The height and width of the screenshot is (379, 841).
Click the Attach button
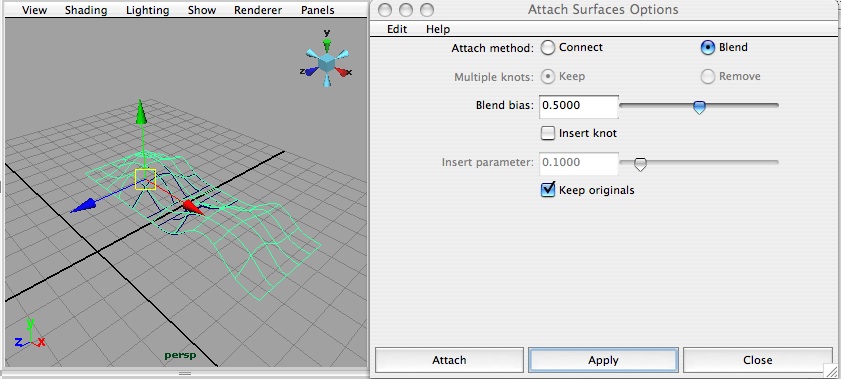tap(449, 360)
